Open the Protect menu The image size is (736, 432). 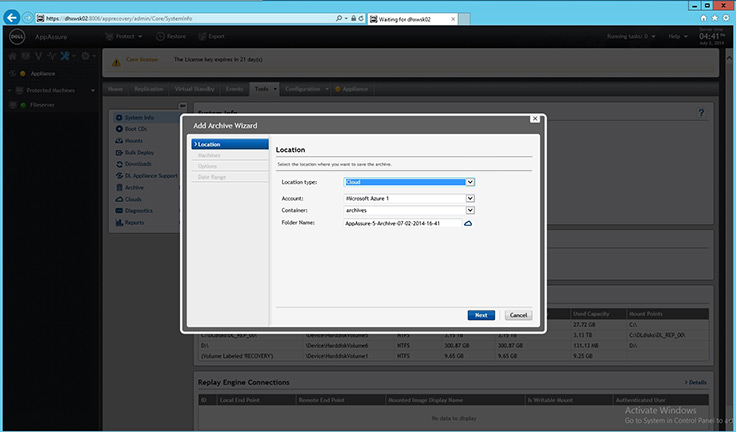click(x=124, y=36)
